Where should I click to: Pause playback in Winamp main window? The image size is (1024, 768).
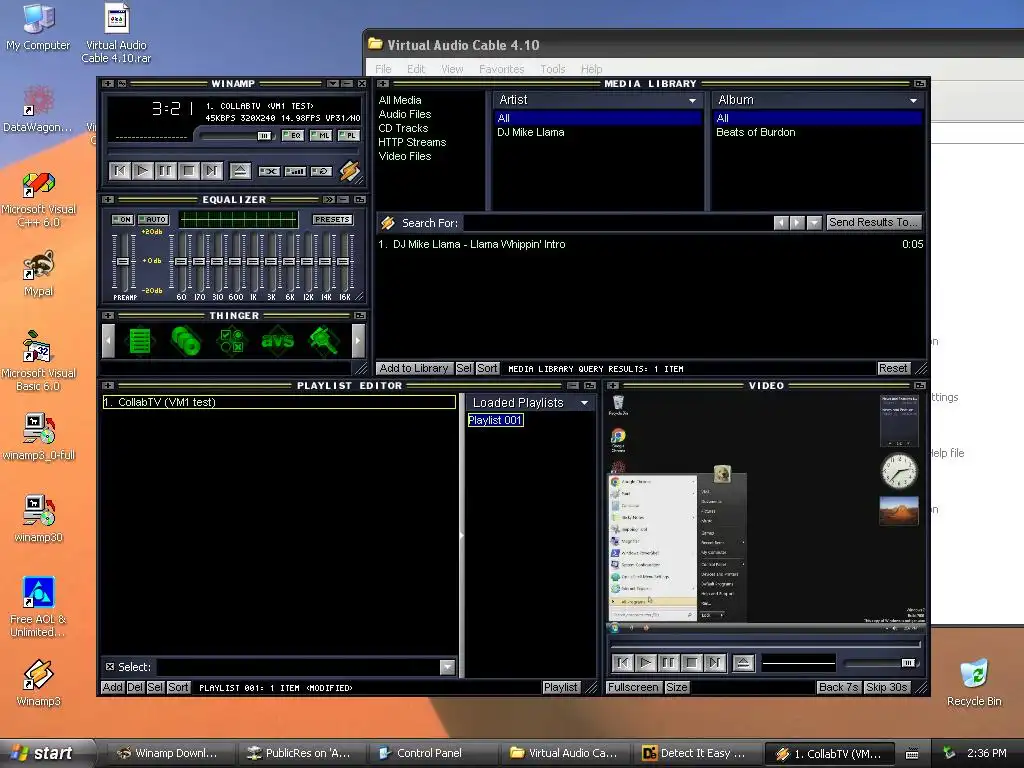click(x=165, y=171)
